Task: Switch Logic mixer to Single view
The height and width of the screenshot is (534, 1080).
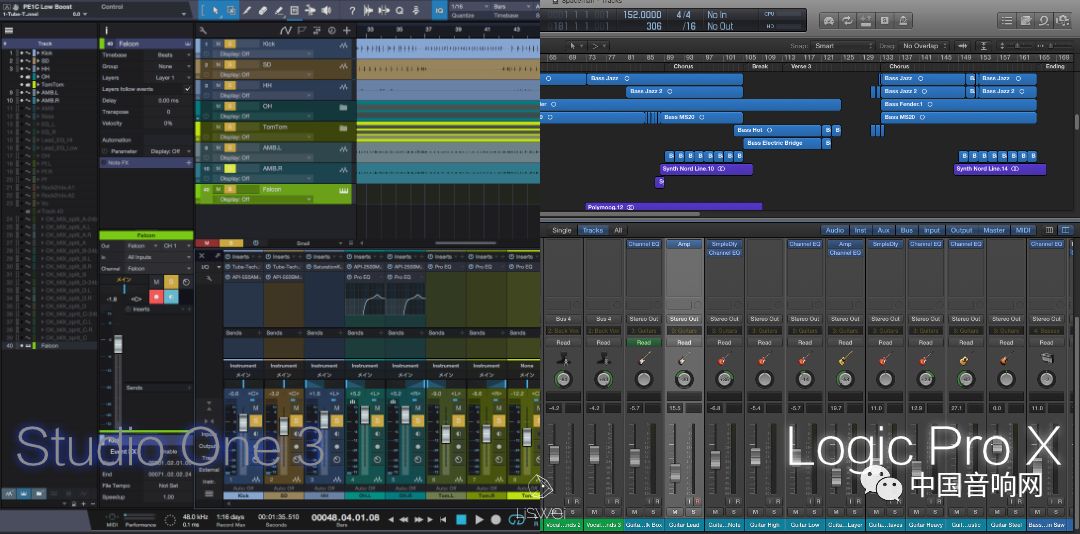Action: pyautogui.click(x=561, y=230)
